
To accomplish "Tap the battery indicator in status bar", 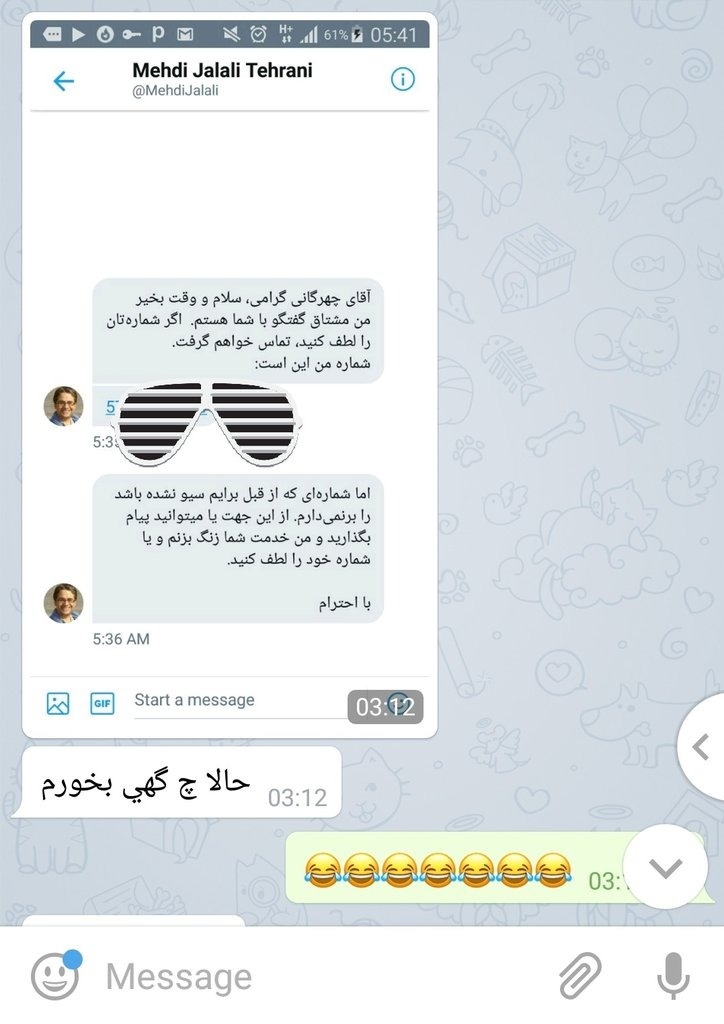I will tap(357, 35).
